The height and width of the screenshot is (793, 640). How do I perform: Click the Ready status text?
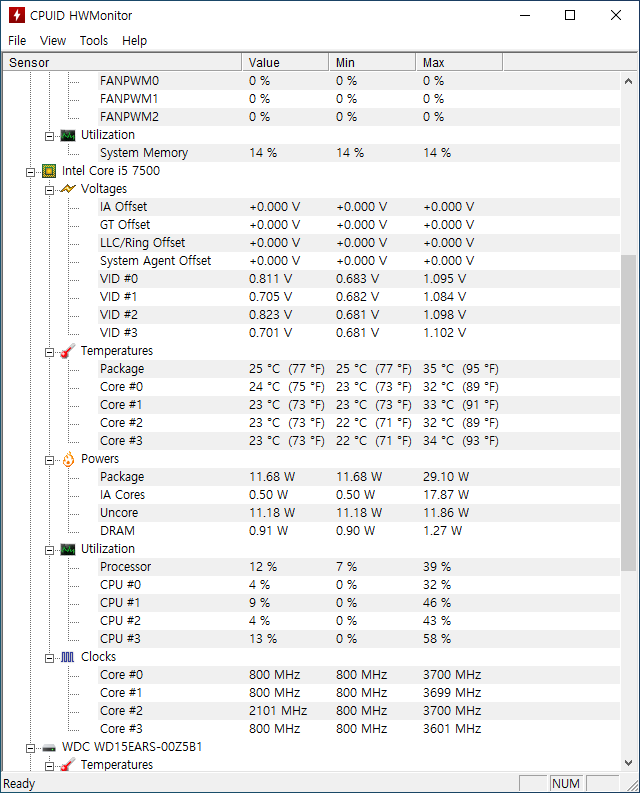point(19,784)
